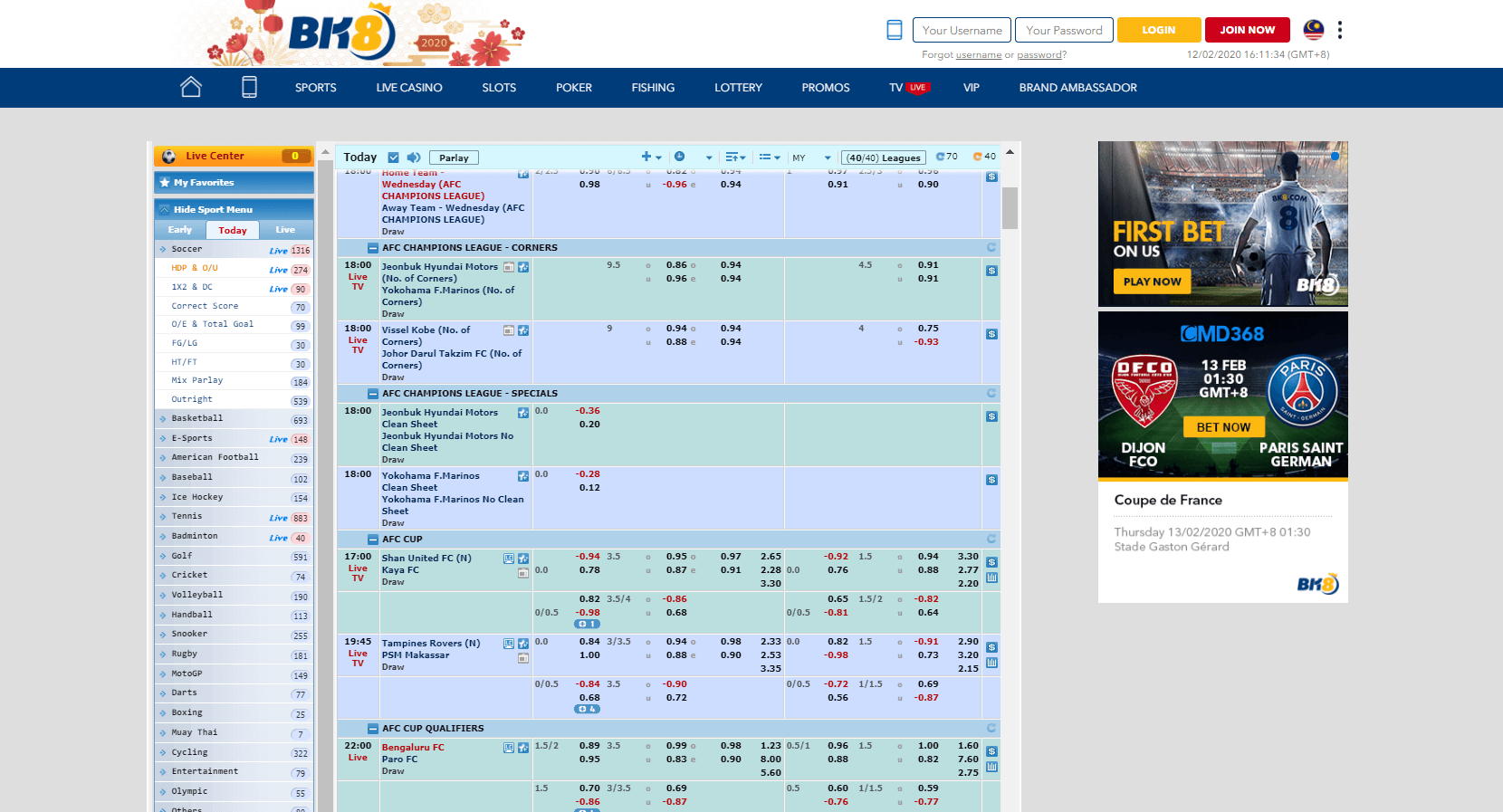The image size is (1503, 812).
Task: Add Bengaluru FC match to favorites
Action: [523, 748]
